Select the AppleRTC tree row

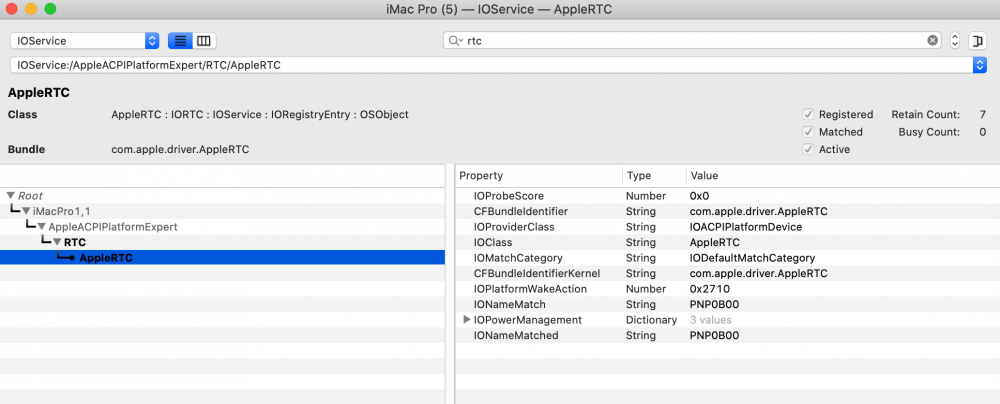point(223,258)
